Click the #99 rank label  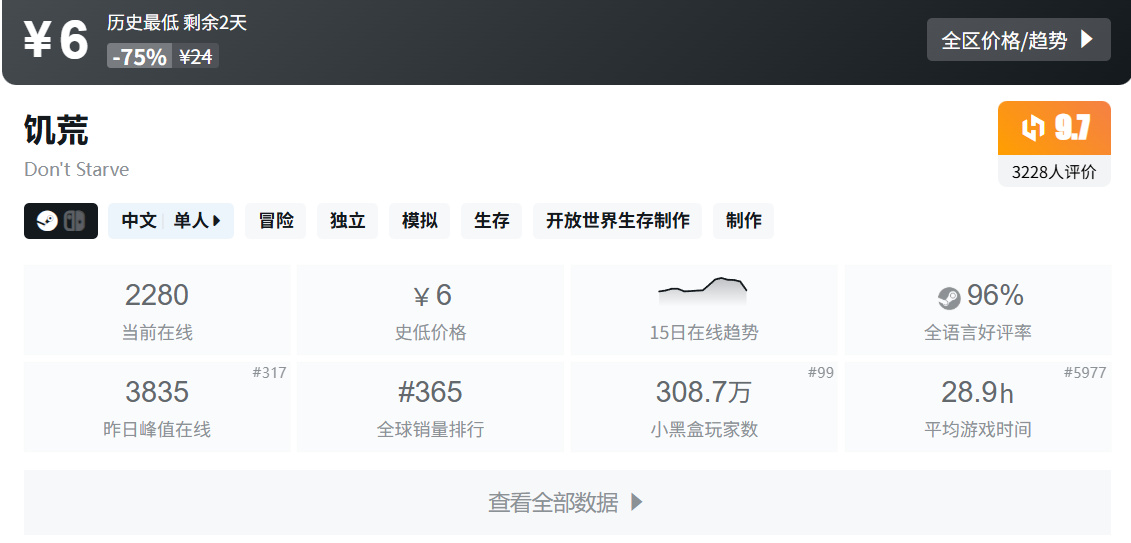tap(821, 373)
